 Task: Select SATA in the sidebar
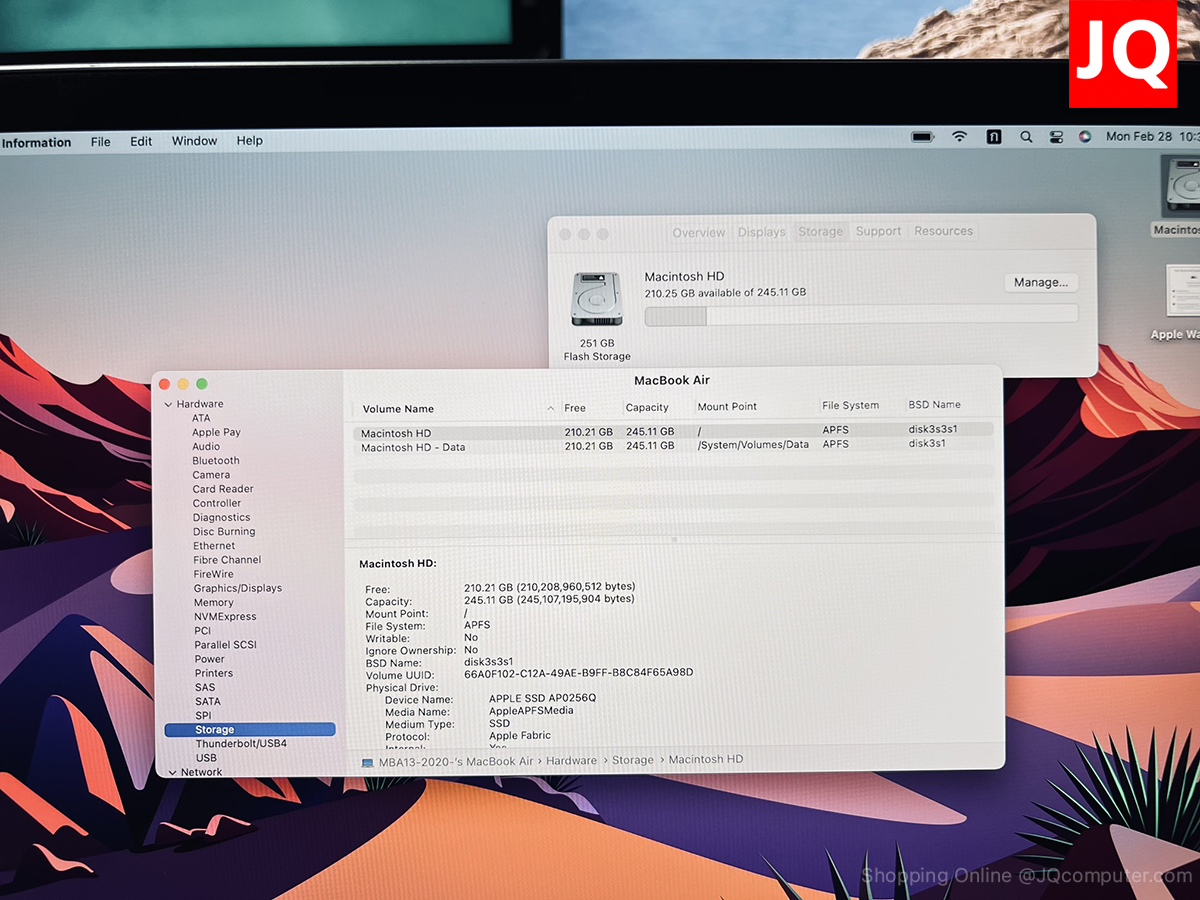tap(208, 701)
